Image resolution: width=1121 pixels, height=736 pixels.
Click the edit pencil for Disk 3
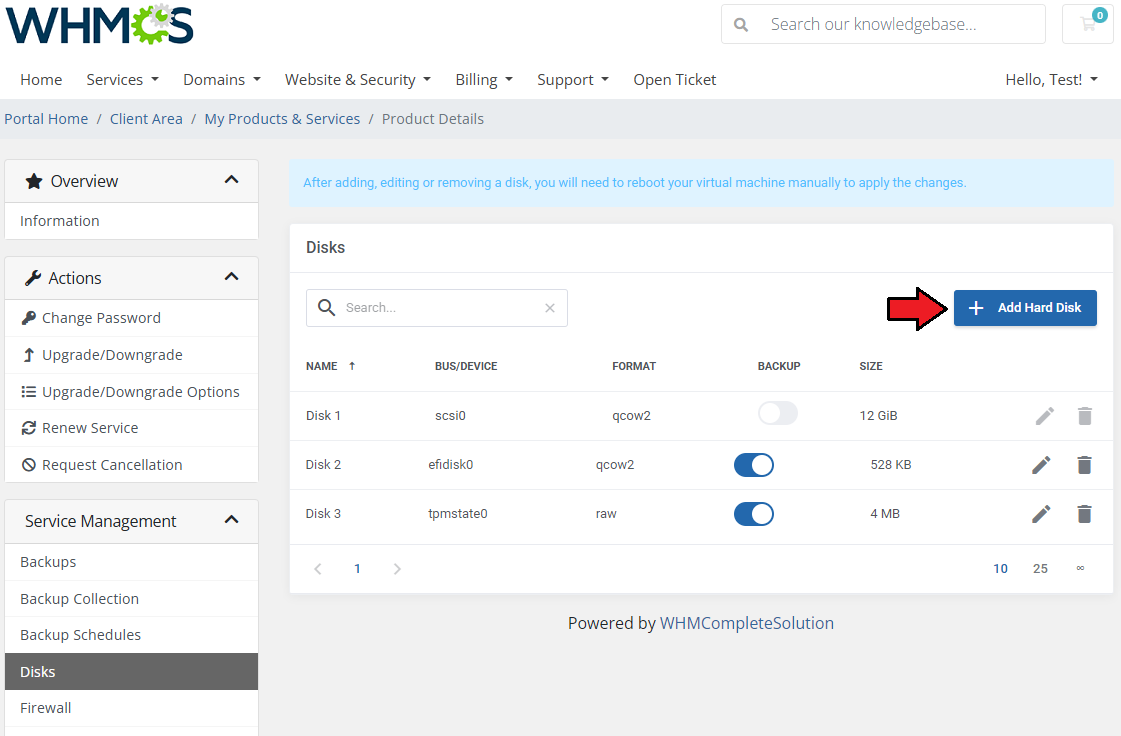click(x=1041, y=514)
